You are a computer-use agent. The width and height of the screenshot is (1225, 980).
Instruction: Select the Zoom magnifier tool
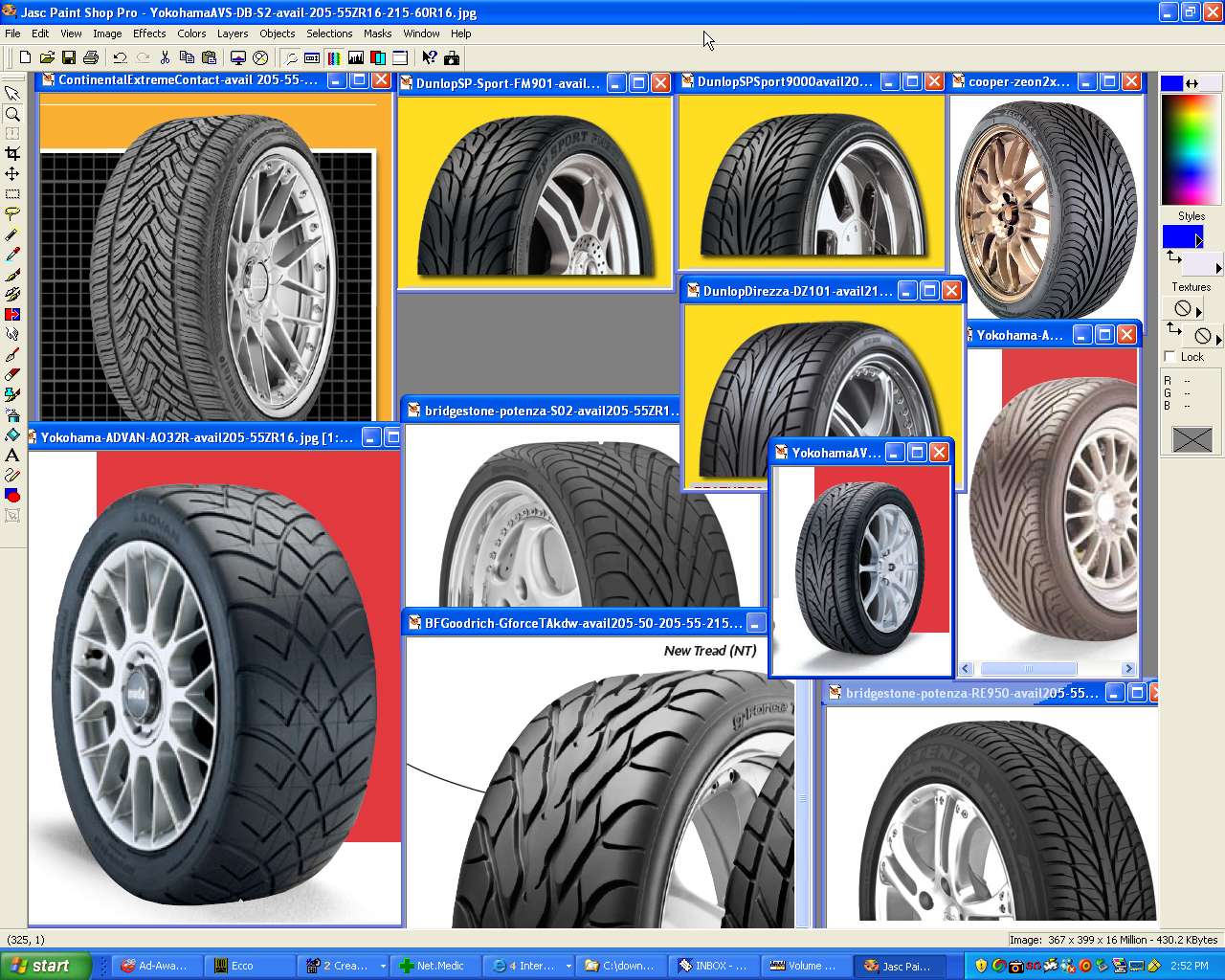pyautogui.click(x=12, y=114)
